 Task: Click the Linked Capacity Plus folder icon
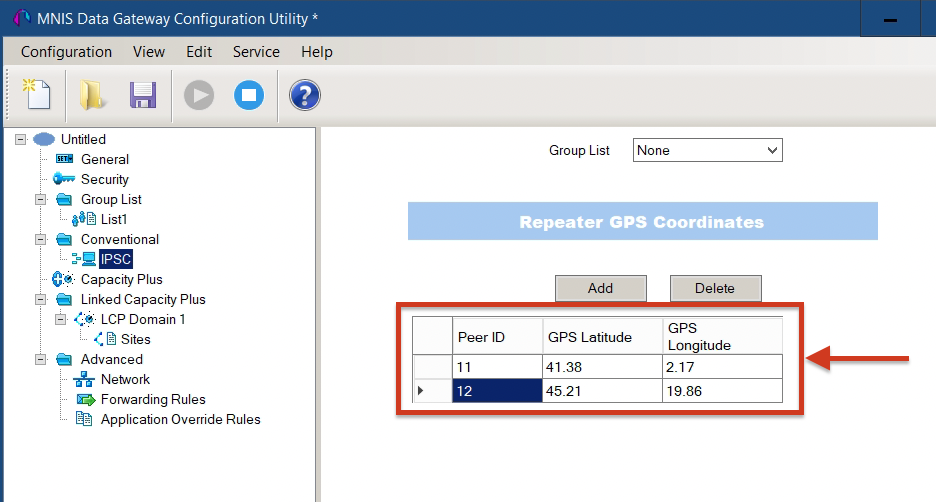click(64, 298)
